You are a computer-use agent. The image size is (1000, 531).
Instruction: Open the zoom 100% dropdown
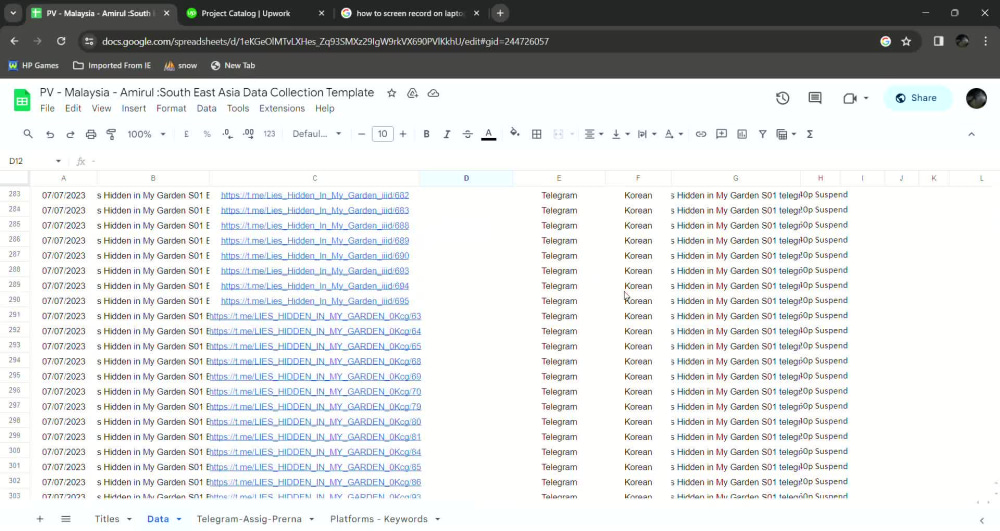click(146, 134)
